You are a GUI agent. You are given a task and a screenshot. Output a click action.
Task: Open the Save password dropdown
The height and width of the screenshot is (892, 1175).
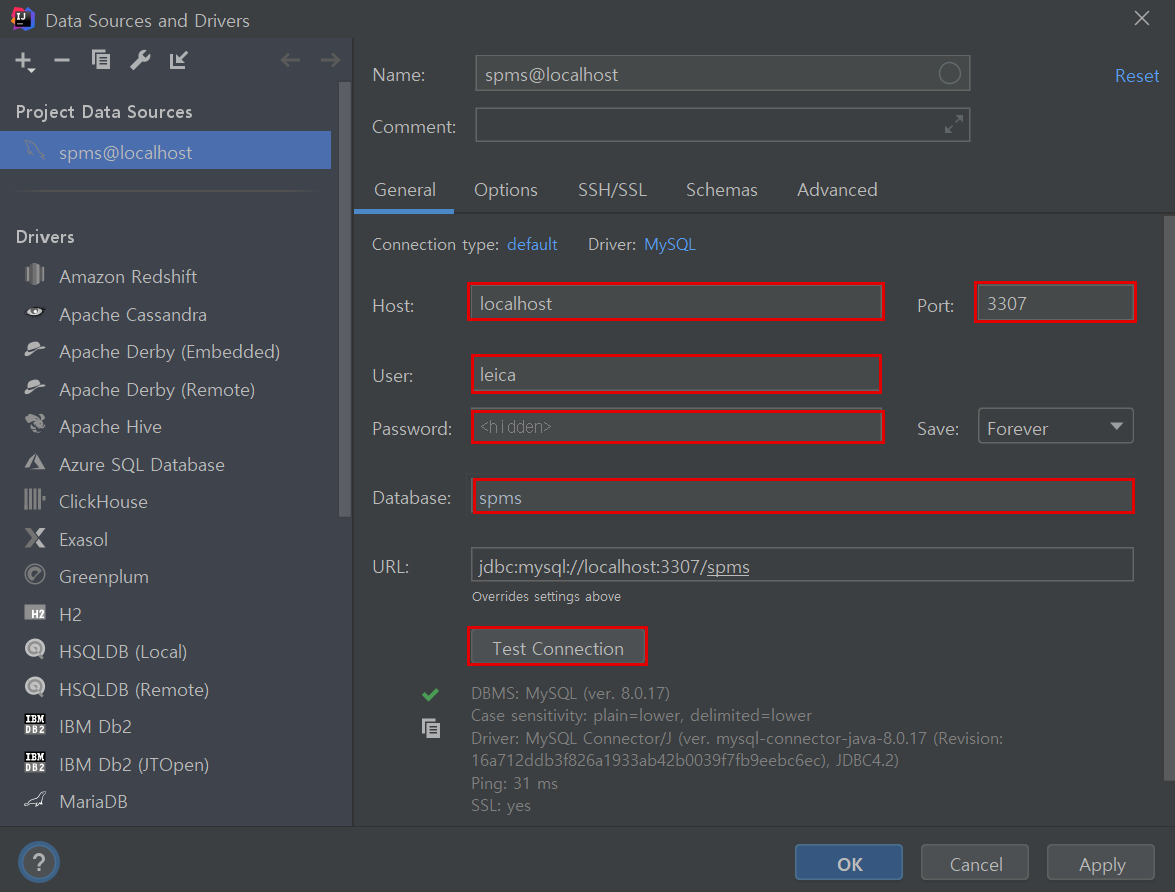coord(1055,427)
